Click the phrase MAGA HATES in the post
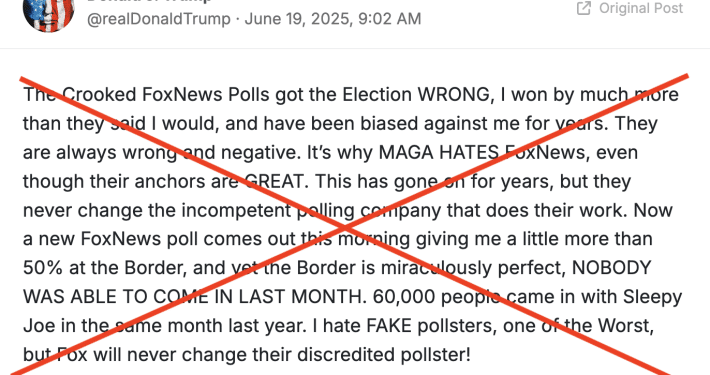 pyautogui.click(x=438, y=153)
